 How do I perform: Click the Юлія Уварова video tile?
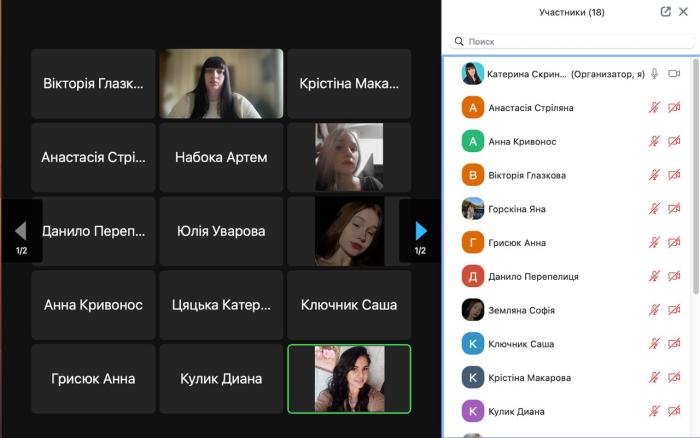click(x=221, y=231)
